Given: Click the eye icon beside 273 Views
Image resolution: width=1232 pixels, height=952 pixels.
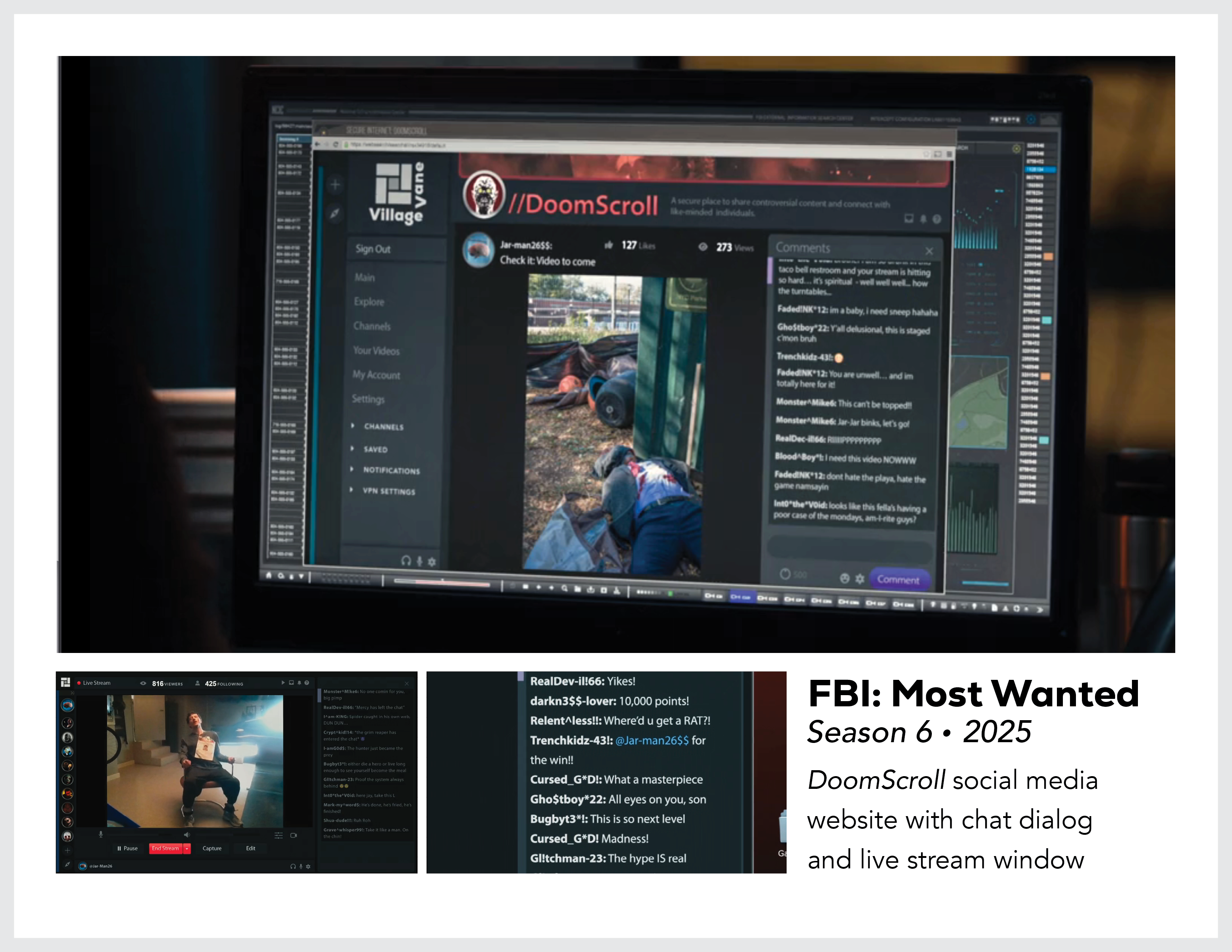Looking at the screenshot, I should click(x=703, y=247).
